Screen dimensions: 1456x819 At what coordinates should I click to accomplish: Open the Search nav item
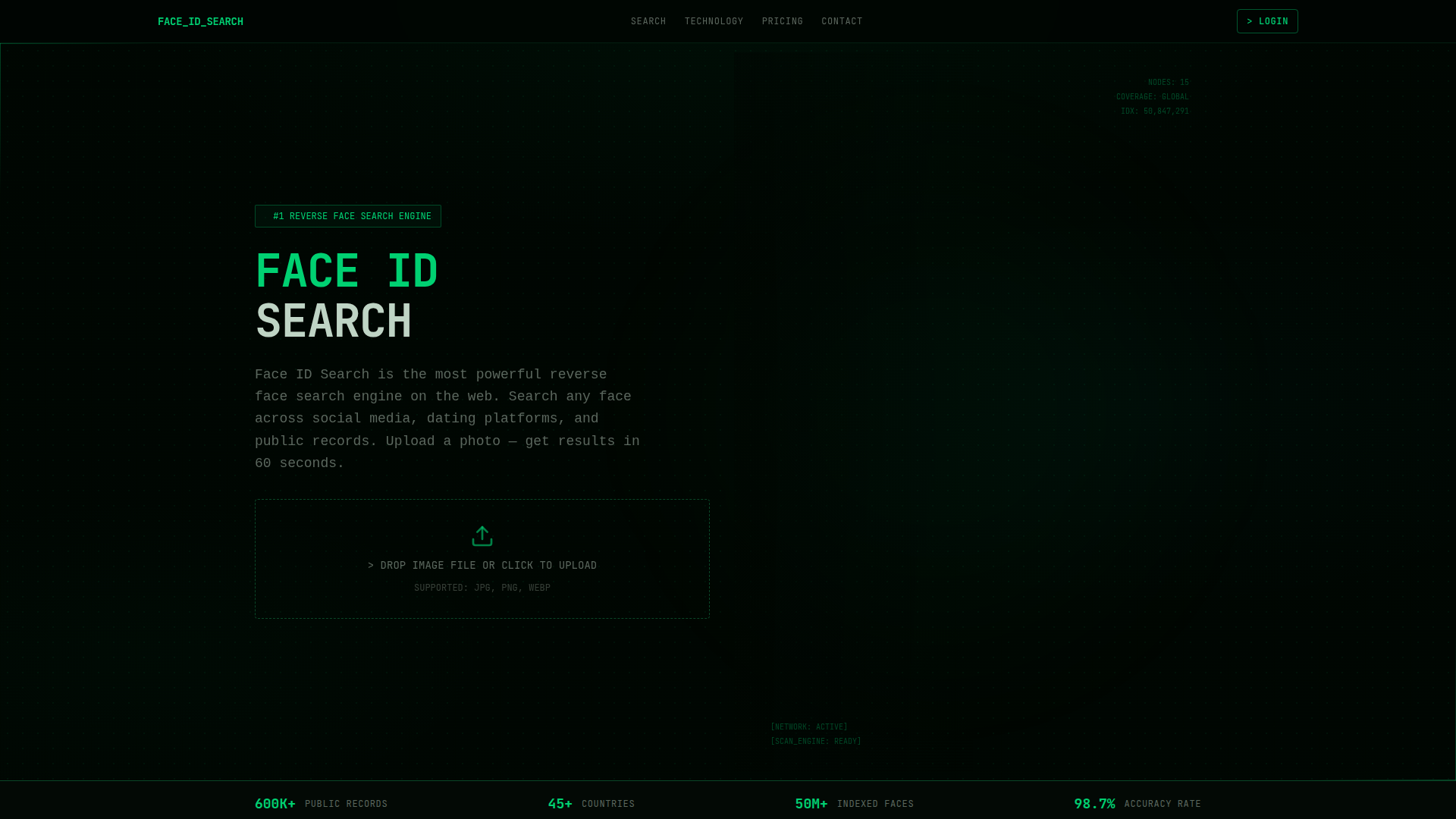(648, 21)
